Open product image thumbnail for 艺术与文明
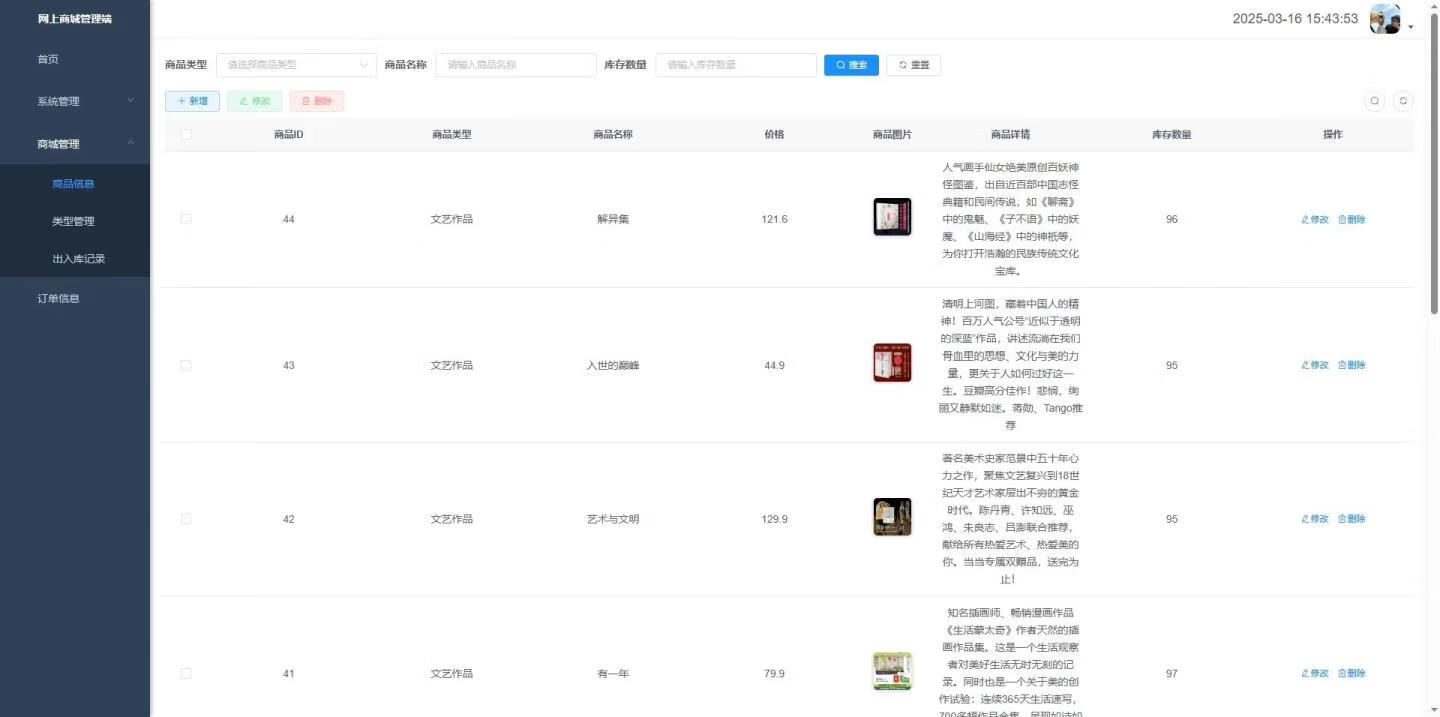The image size is (1440, 717). point(892,517)
